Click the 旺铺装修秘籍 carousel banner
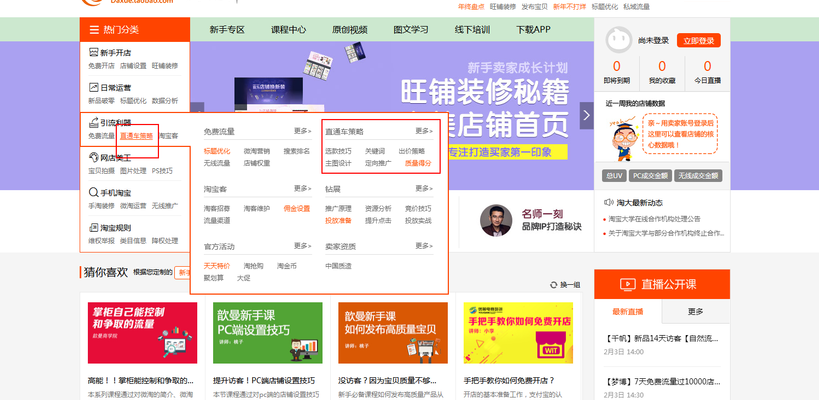819x400 pixels. (392, 115)
